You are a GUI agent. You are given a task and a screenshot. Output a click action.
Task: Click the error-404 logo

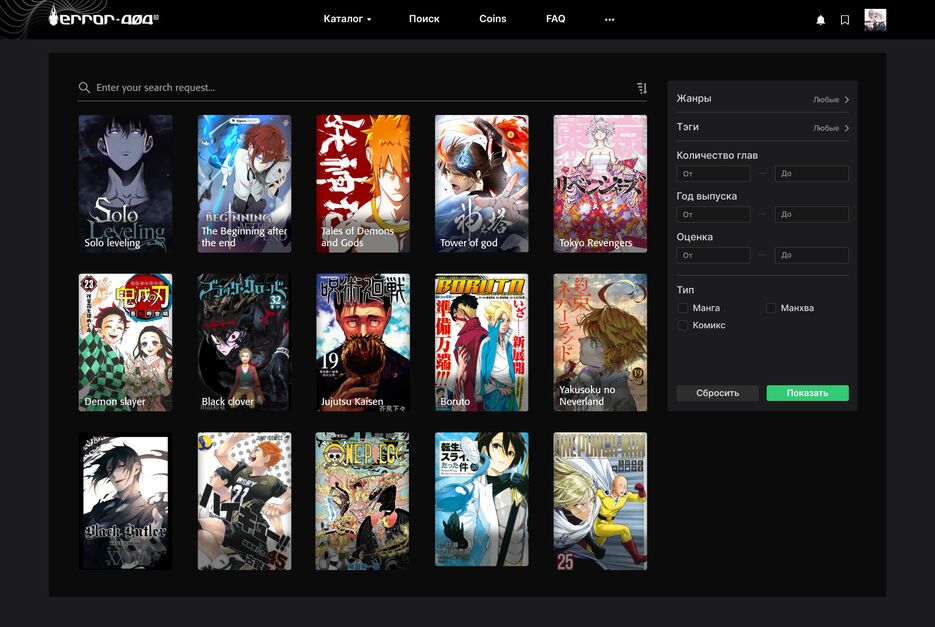click(103, 17)
